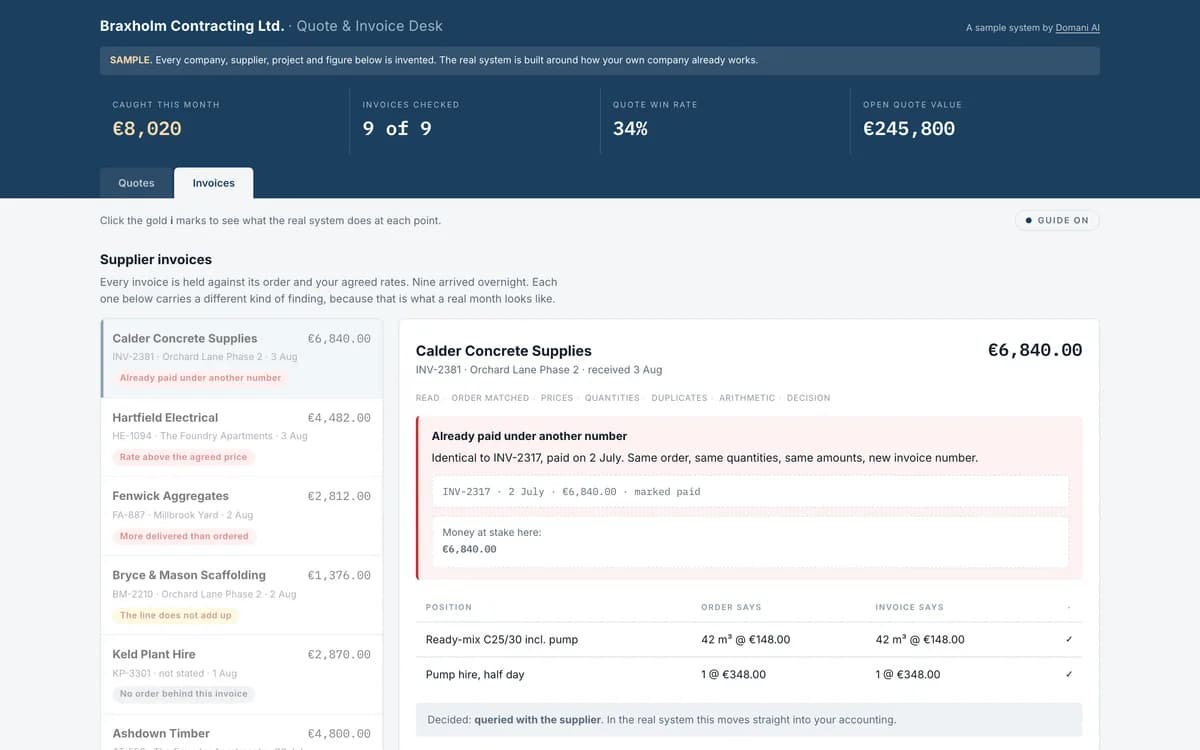
Task: Click the INVOICE SAYS column header
Action: coord(909,607)
